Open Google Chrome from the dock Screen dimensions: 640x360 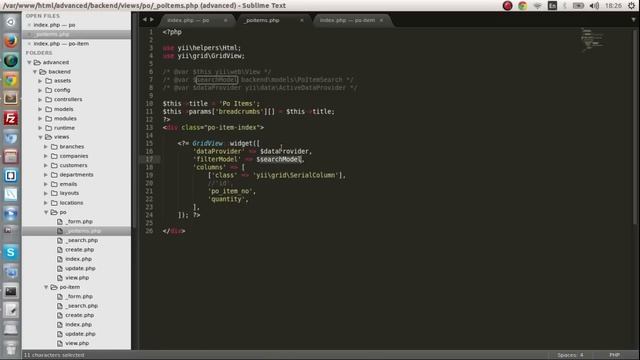(x=11, y=79)
